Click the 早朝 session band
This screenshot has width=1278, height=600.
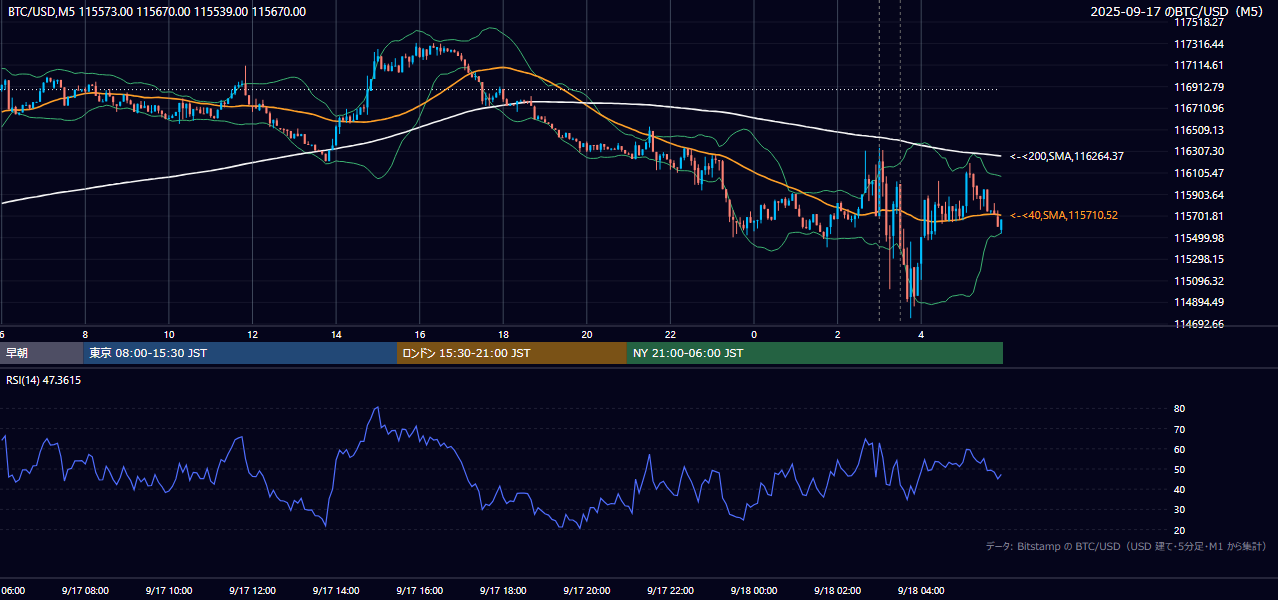(x=41, y=353)
